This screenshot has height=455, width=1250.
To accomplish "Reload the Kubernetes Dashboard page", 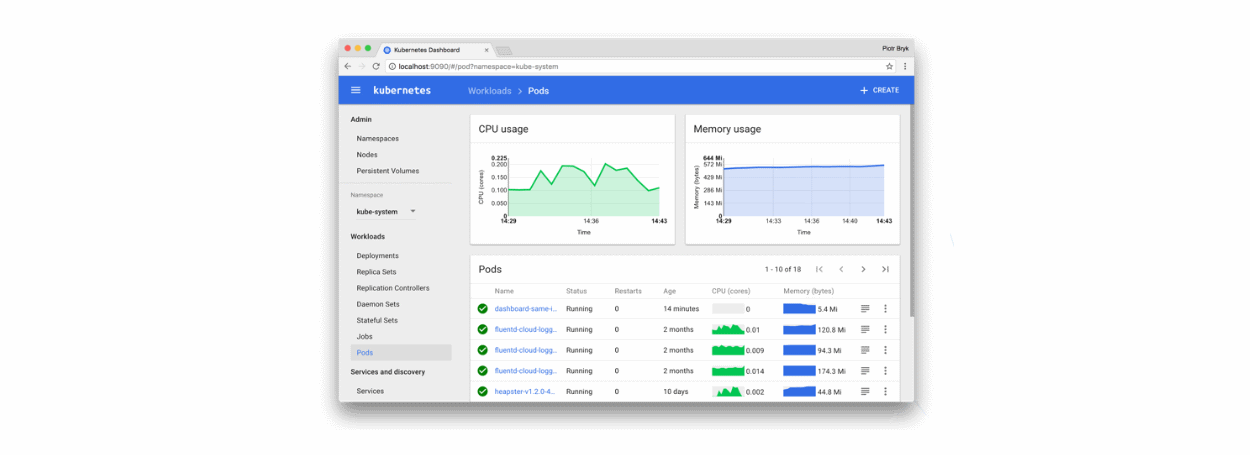I will click(376, 66).
